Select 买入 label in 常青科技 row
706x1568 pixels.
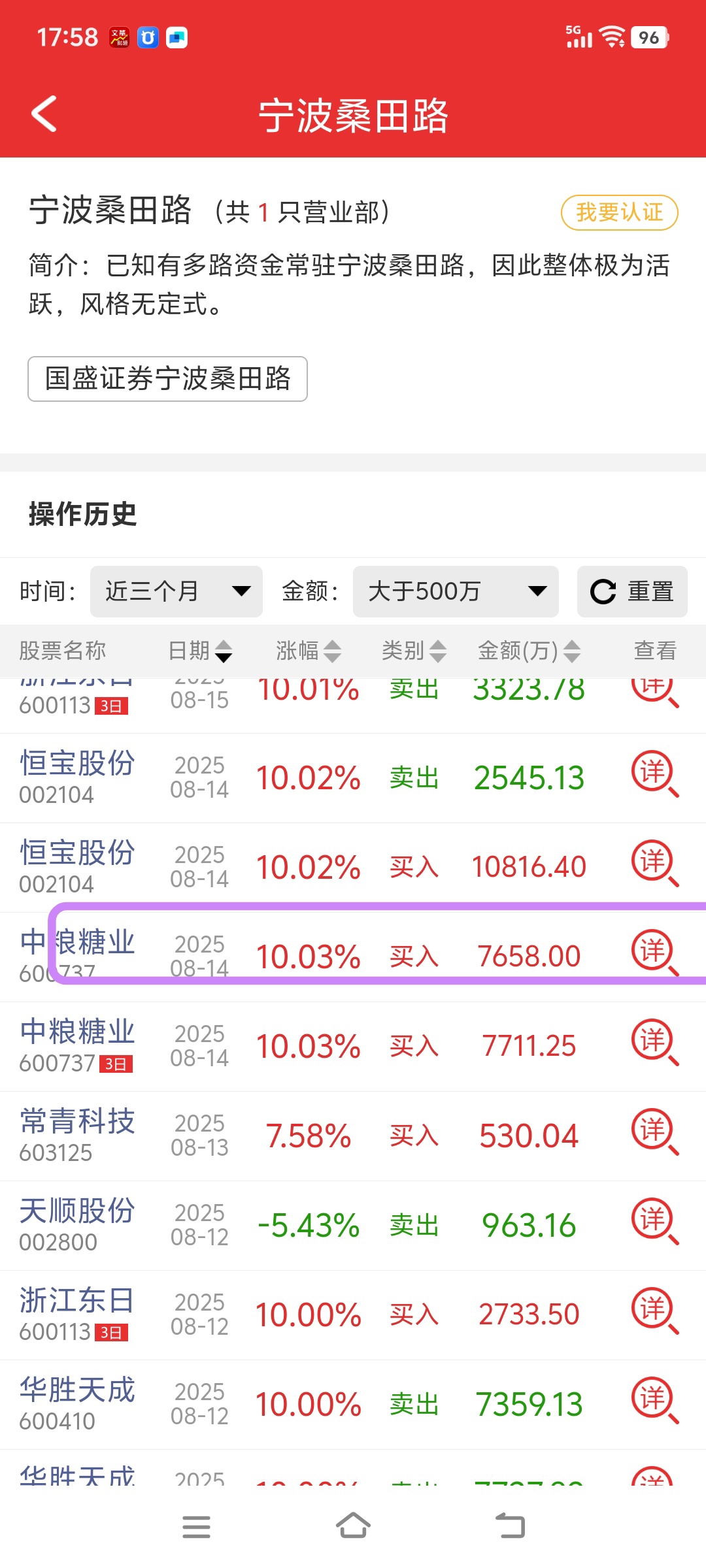pyautogui.click(x=414, y=1136)
